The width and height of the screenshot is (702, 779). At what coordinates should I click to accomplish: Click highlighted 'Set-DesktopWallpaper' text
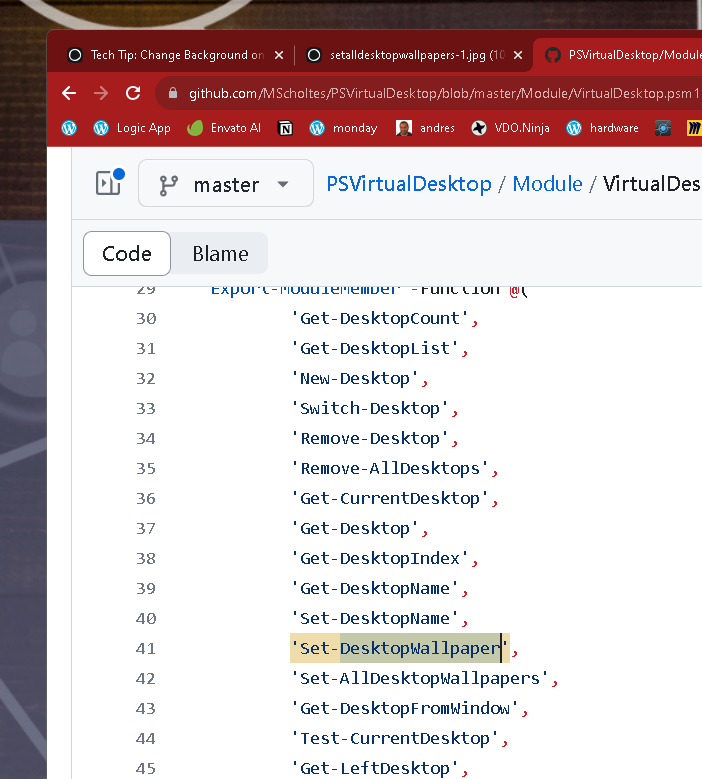(x=400, y=648)
